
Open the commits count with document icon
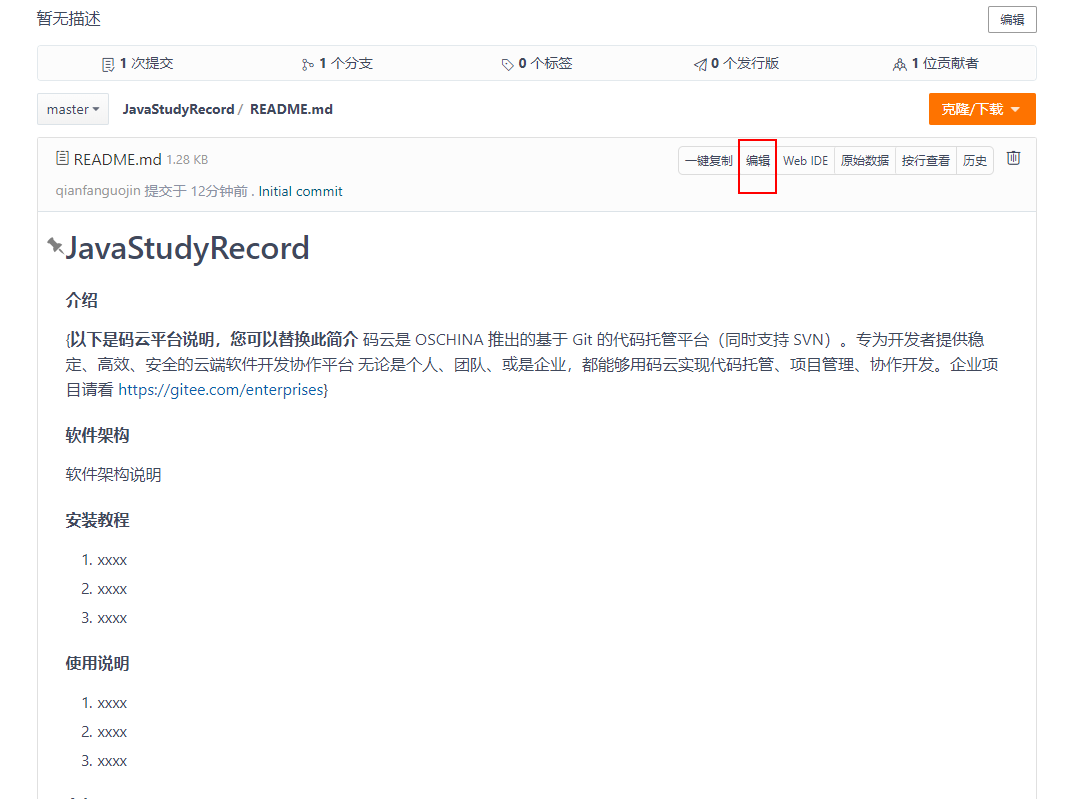(x=138, y=64)
